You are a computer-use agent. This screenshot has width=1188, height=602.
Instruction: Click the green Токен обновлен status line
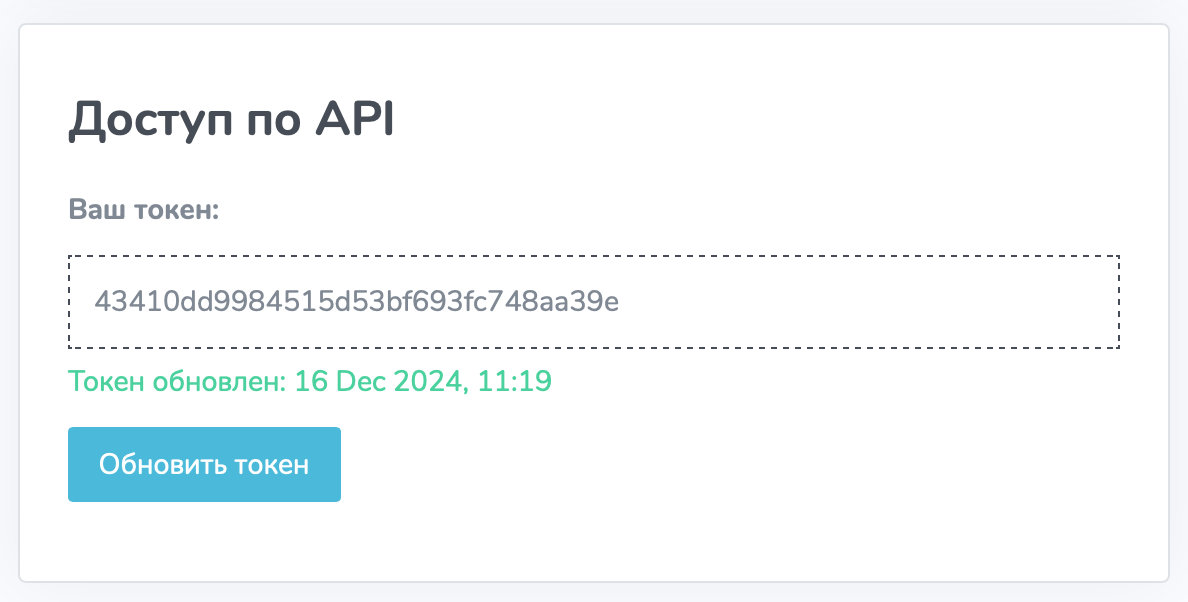coord(310,380)
